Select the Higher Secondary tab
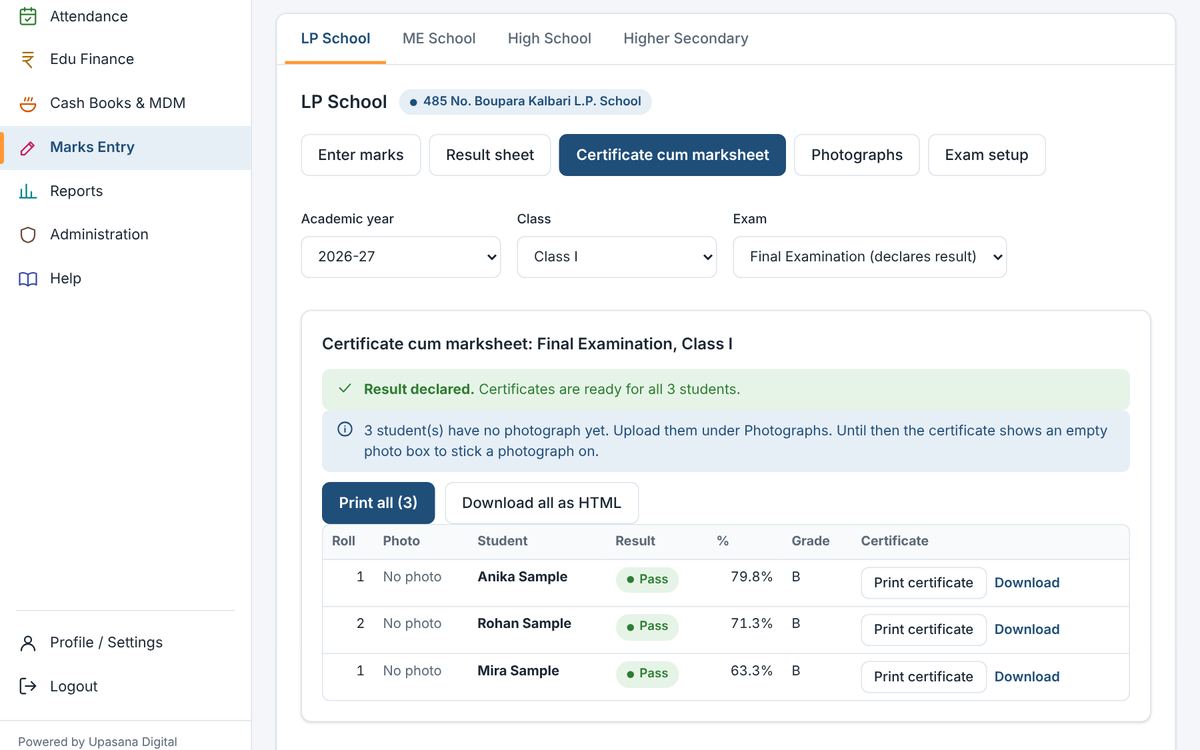Viewport: 1200px width, 750px height. pos(686,39)
